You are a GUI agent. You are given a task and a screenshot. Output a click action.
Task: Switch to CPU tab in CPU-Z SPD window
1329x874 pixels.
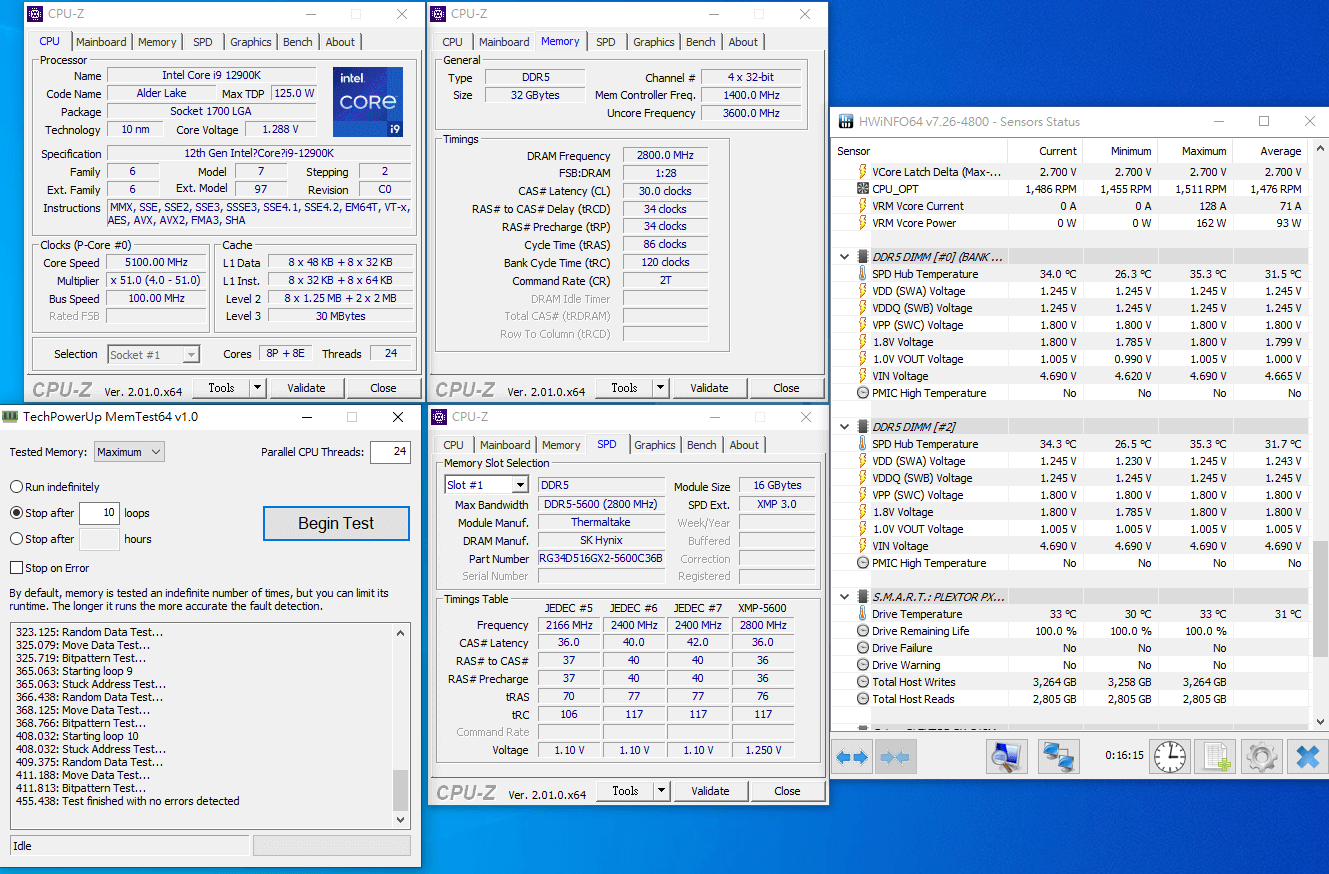(x=453, y=445)
